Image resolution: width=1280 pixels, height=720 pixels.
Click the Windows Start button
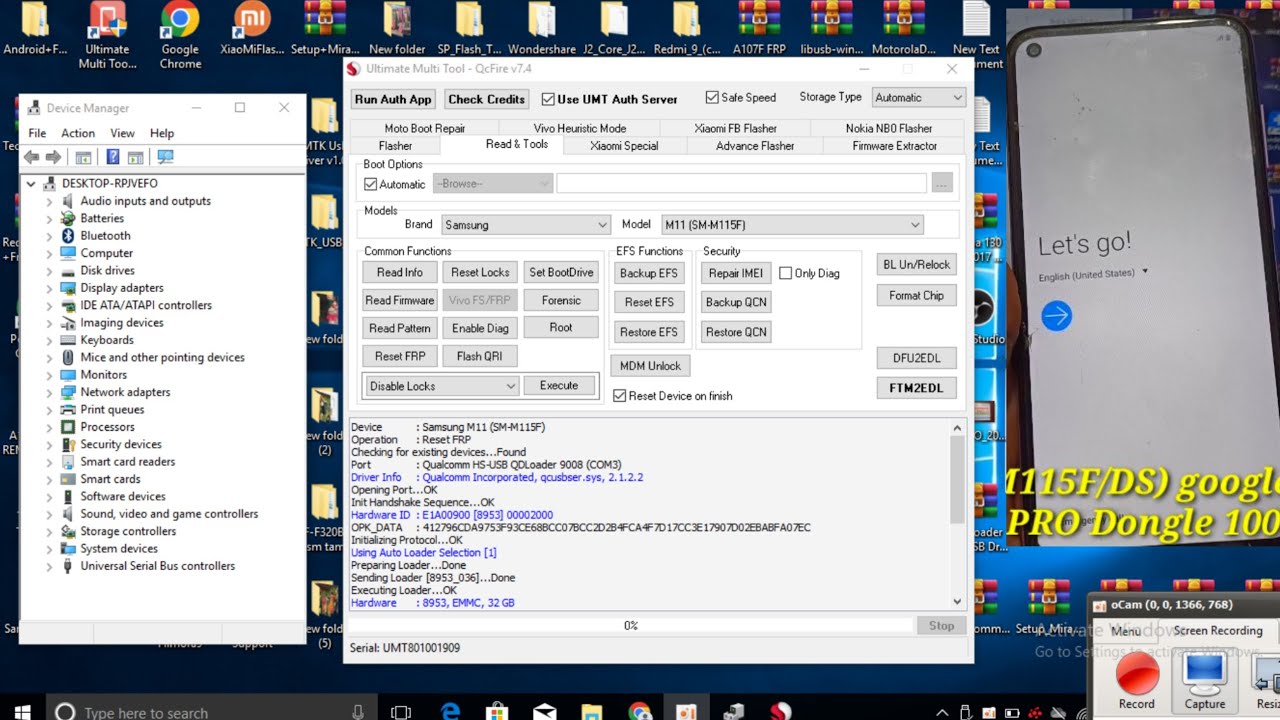click(22, 712)
